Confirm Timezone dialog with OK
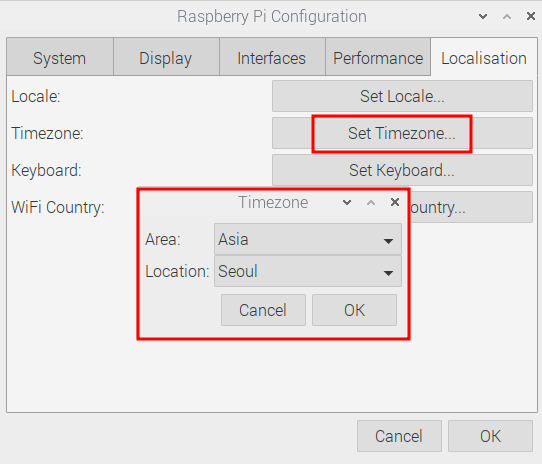This screenshot has height=464, width=542. tap(354, 310)
